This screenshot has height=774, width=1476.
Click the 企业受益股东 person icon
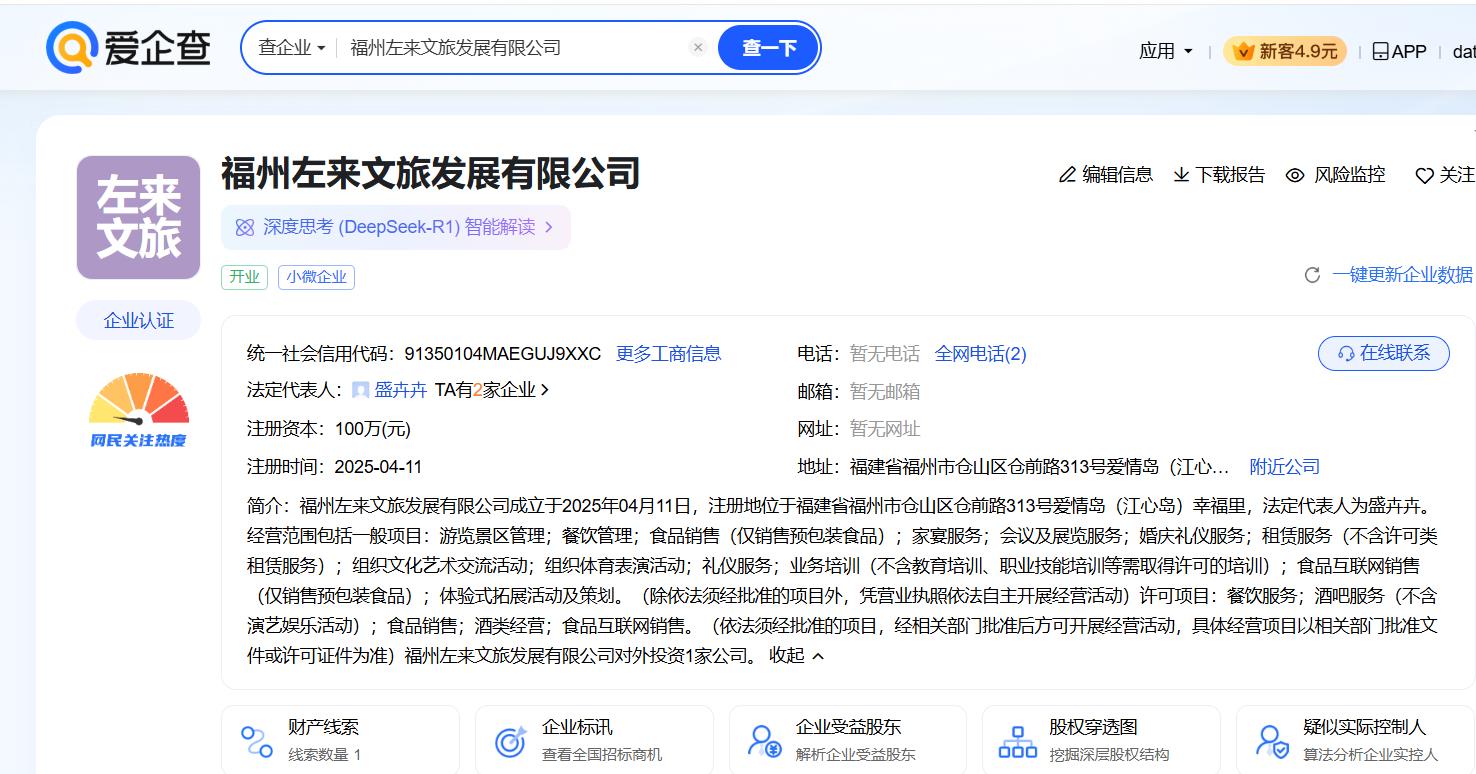click(765, 741)
